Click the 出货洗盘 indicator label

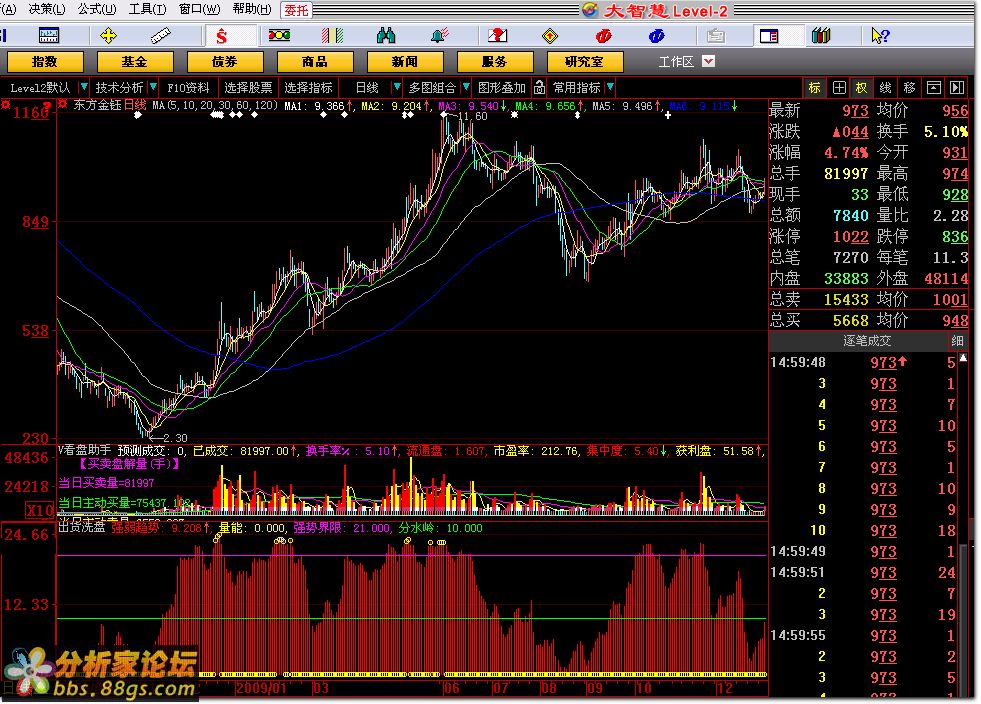click(81, 528)
